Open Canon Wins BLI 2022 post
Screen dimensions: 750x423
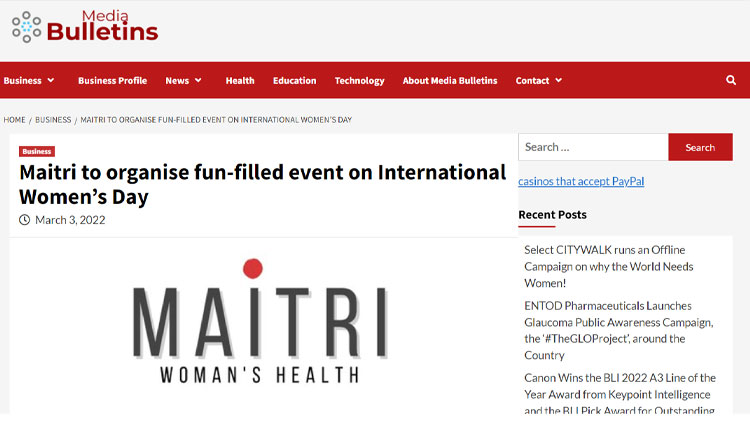(x=620, y=394)
